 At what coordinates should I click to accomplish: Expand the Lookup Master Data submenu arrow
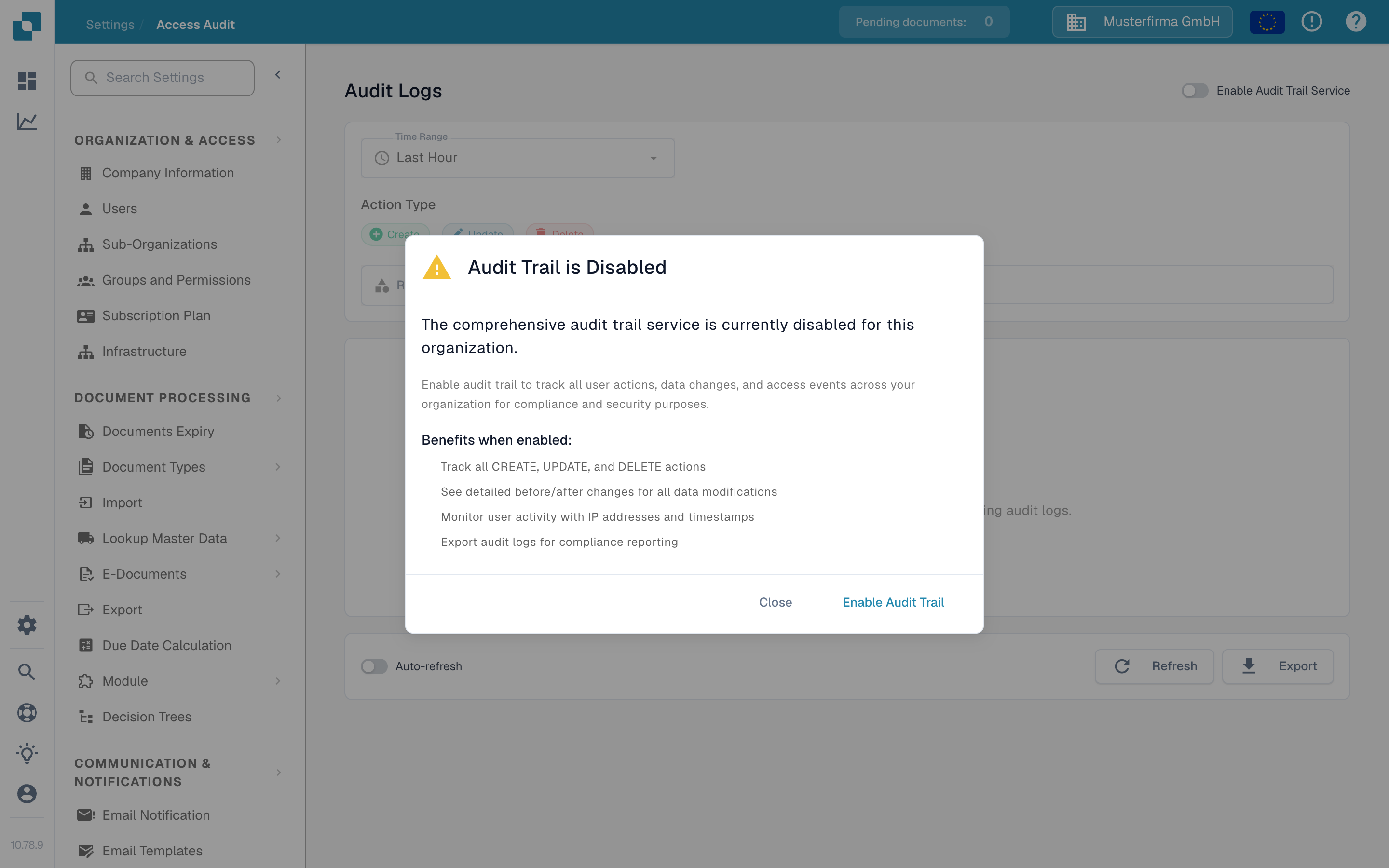(278, 539)
